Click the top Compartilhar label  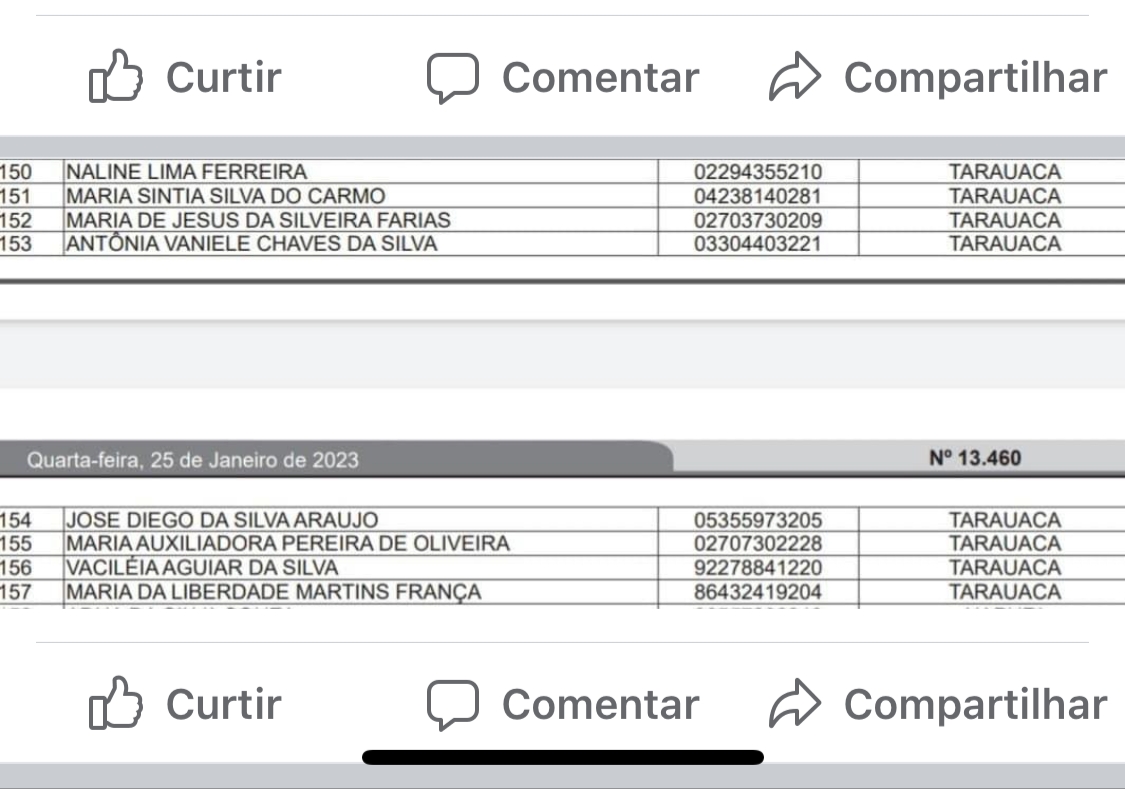click(975, 77)
